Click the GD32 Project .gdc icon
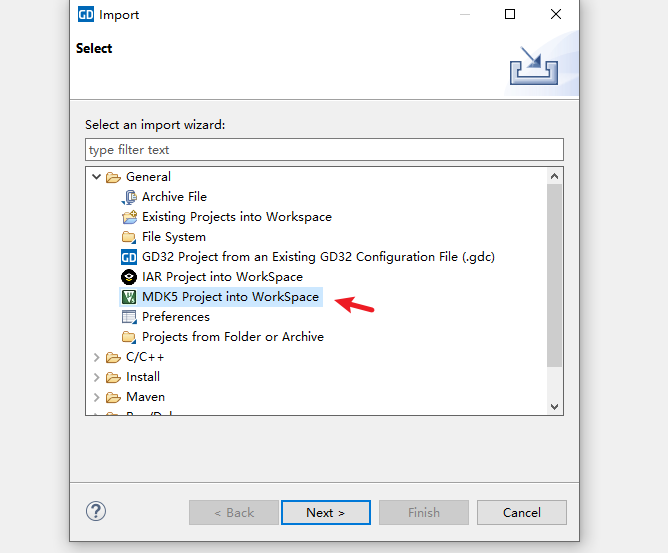668x553 pixels. tap(129, 257)
